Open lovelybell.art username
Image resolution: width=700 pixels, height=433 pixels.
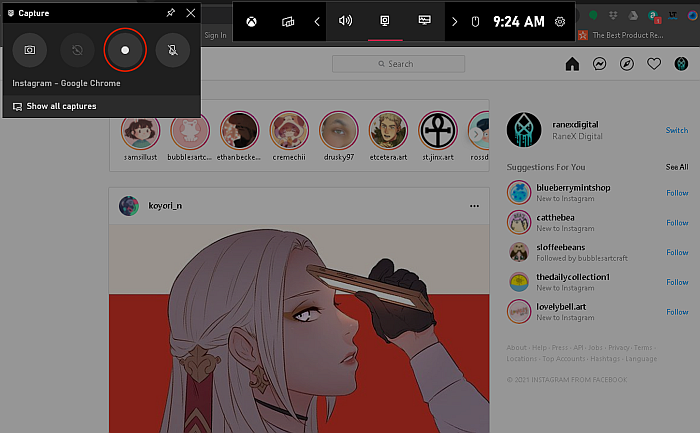tap(561, 307)
